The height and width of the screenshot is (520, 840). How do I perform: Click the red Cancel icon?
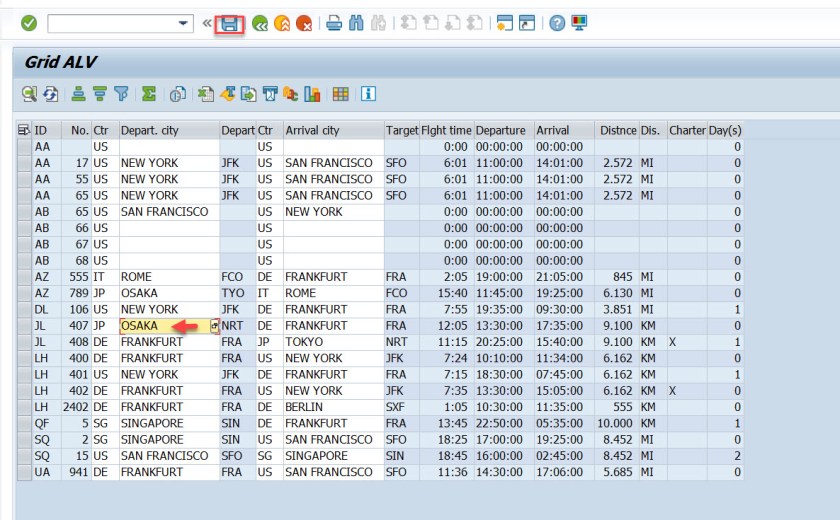click(304, 23)
